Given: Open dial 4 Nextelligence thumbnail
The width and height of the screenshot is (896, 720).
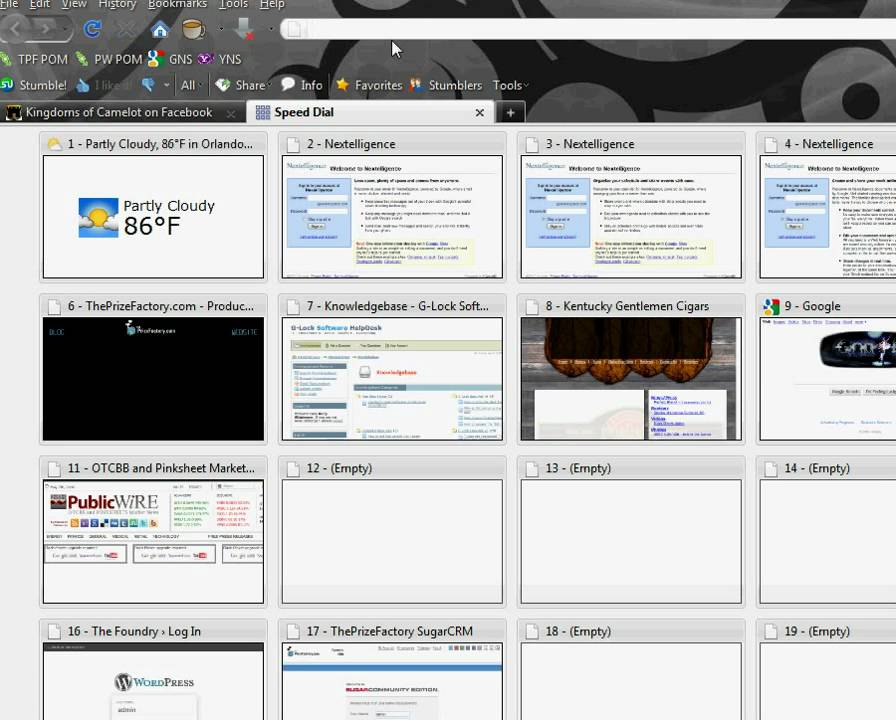Looking at the screenshot, I should coord(828,217).
